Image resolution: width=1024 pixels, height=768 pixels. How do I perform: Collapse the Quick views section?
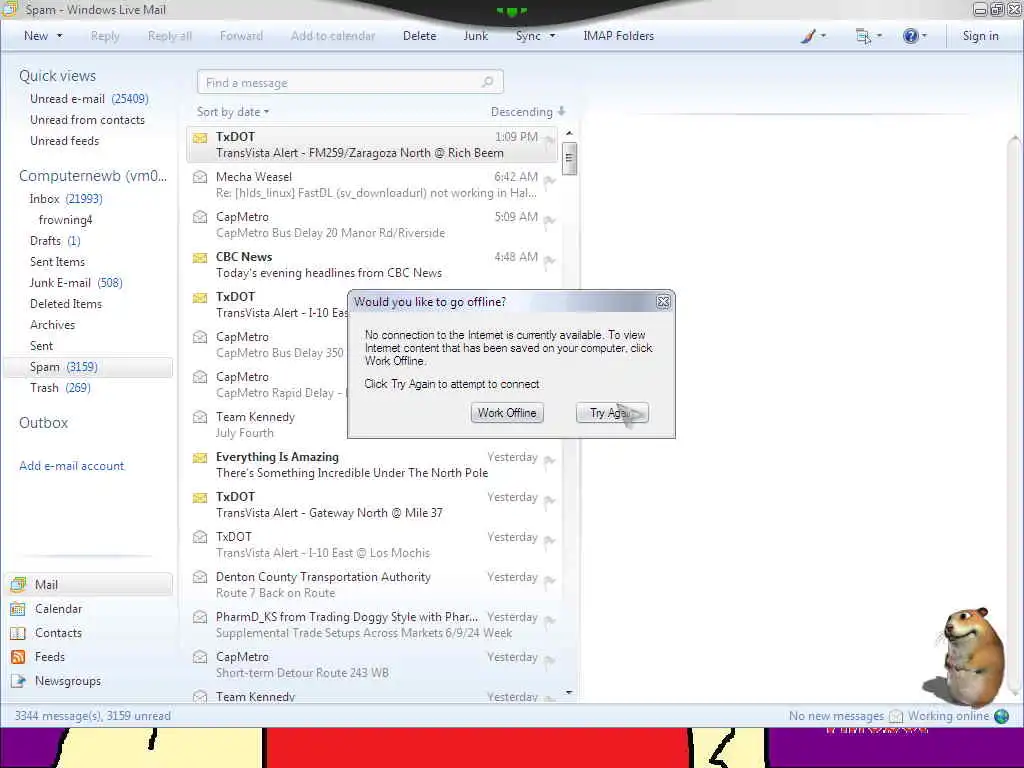(x=57, y=76)
